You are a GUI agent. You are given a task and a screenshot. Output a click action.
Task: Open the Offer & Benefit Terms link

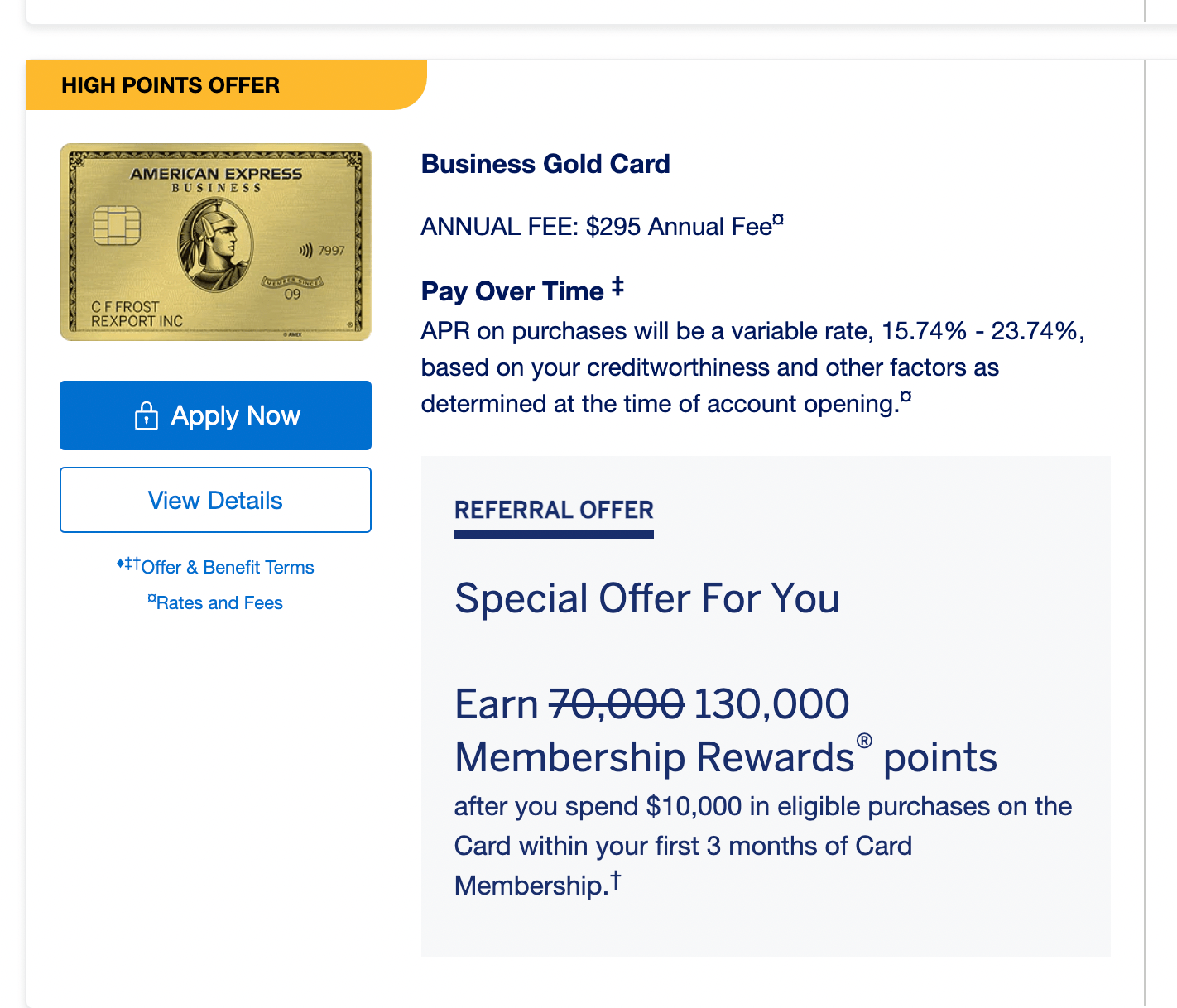click(x=228, y=567)
